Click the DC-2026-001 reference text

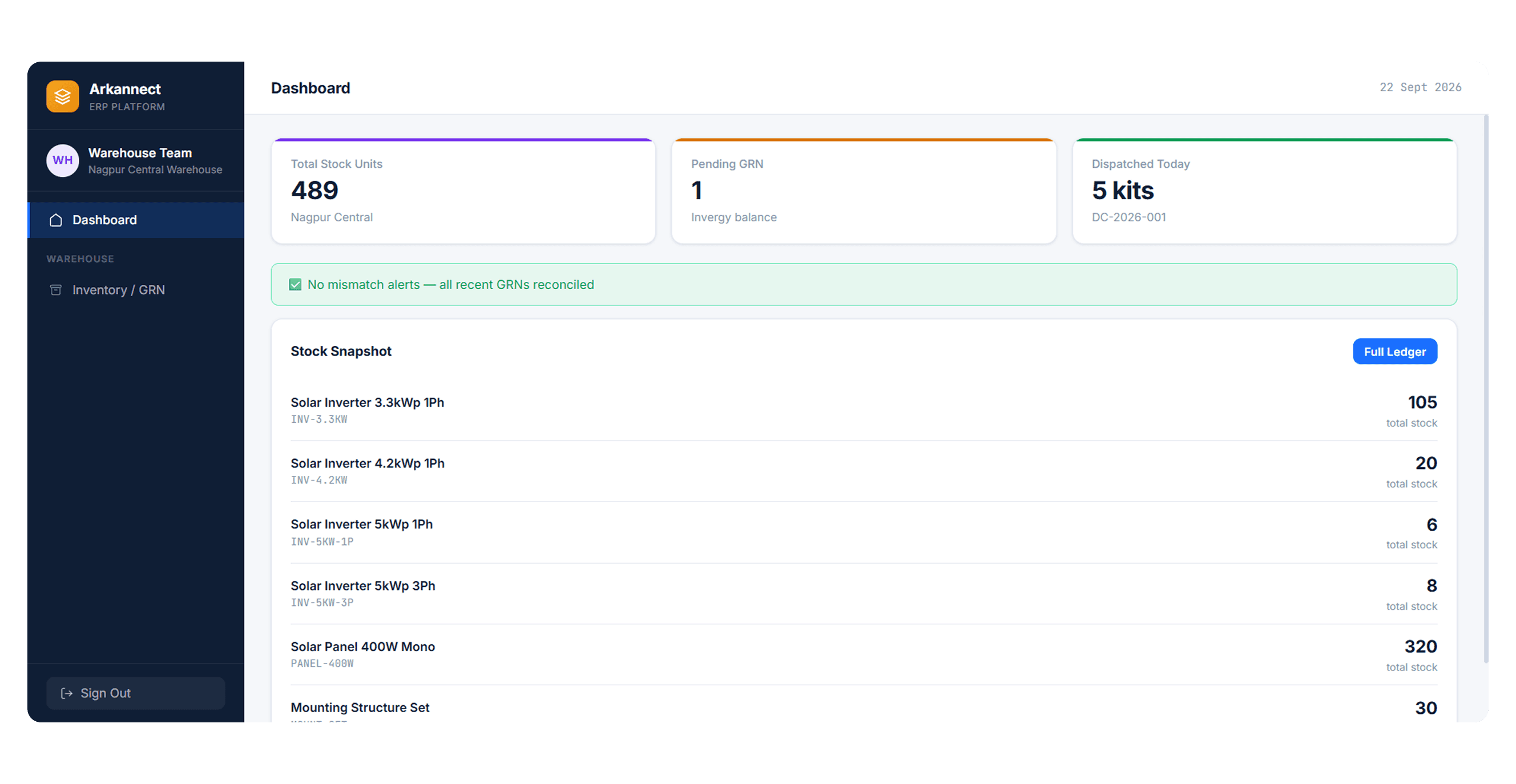[x=1129, y=217]
